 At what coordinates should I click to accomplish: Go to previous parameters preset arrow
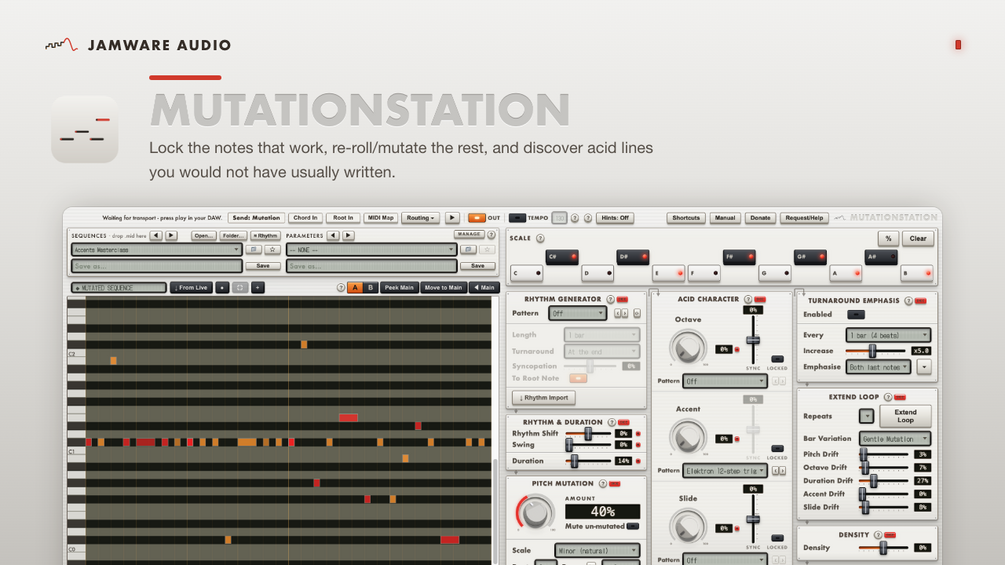[333, 235]
